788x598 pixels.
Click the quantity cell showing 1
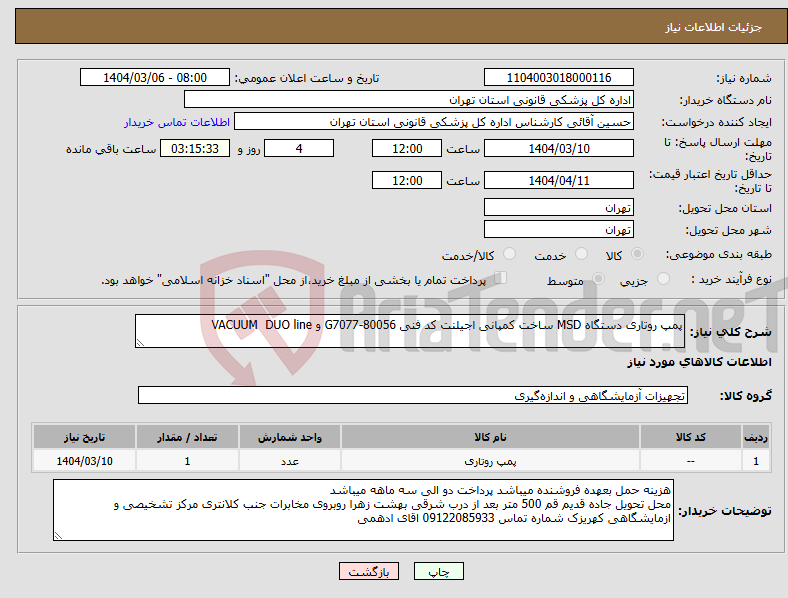(x=187, y=461)
